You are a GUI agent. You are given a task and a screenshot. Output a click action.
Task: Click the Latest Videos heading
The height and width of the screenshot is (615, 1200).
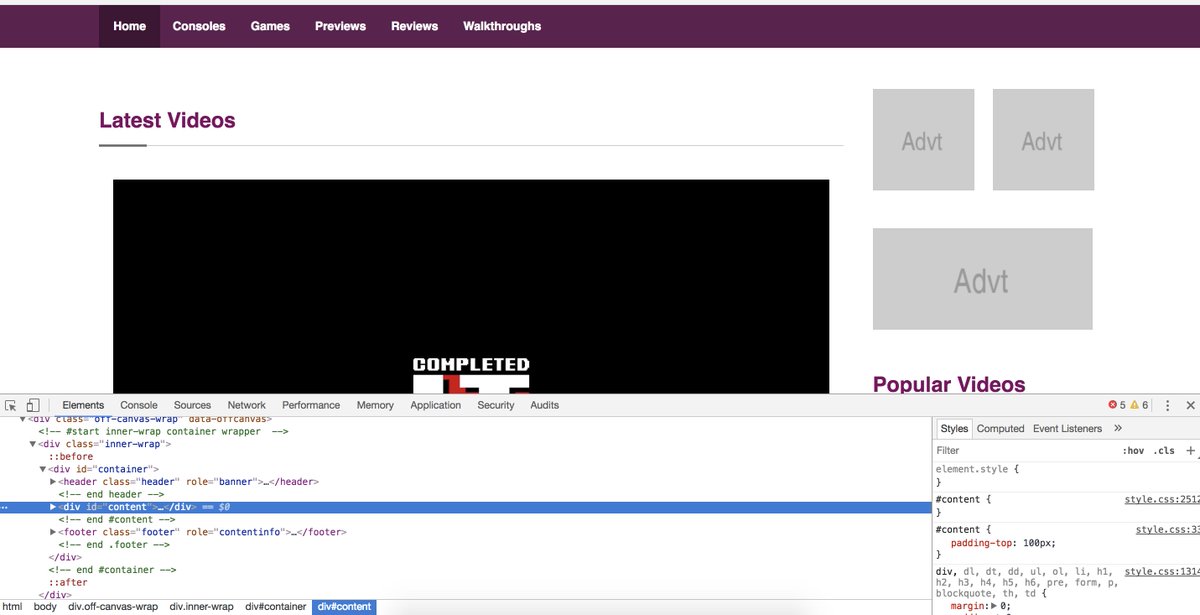[167, 121]
